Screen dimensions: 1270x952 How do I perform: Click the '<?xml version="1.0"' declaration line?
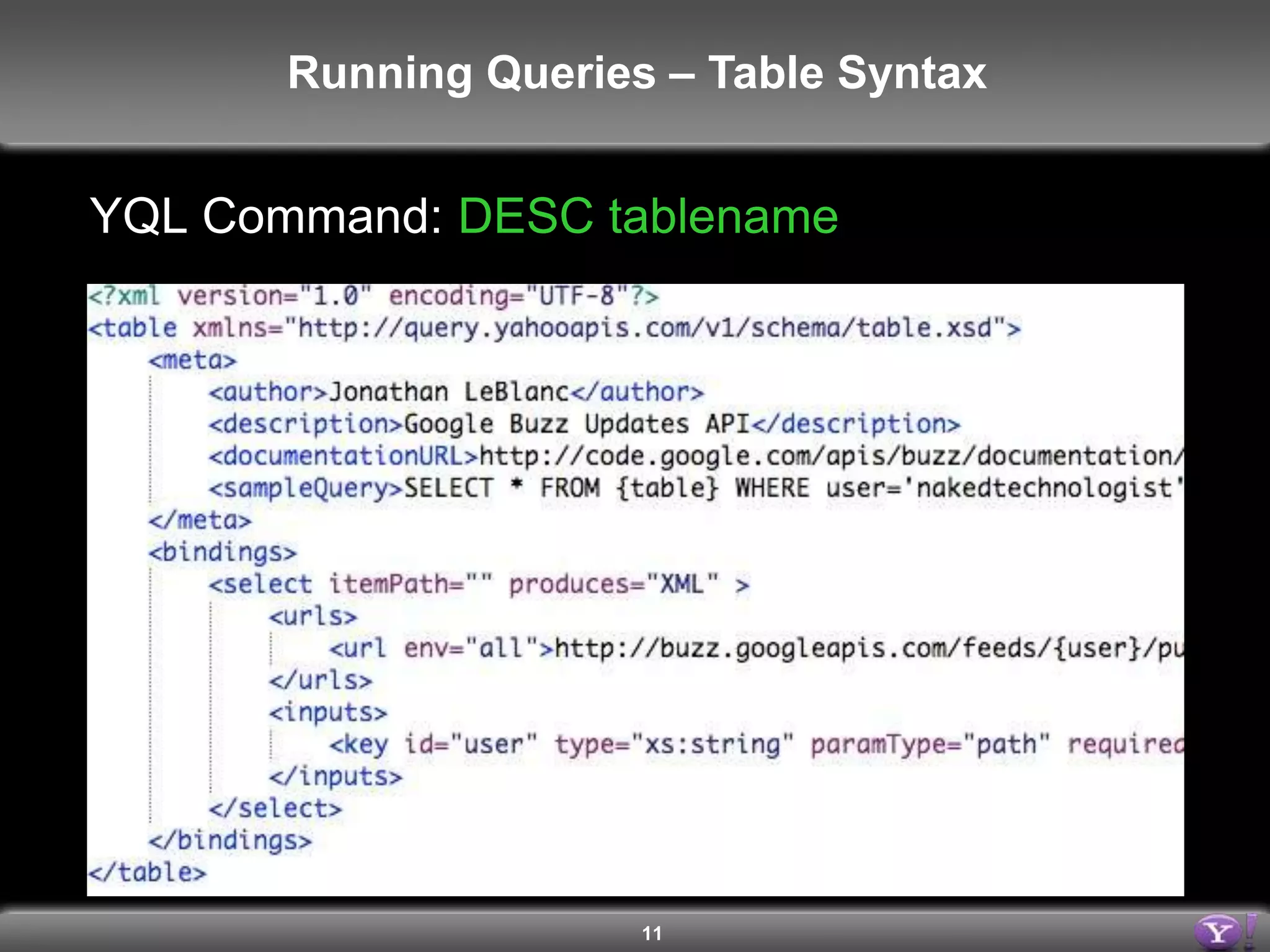[x=373, y=296]
